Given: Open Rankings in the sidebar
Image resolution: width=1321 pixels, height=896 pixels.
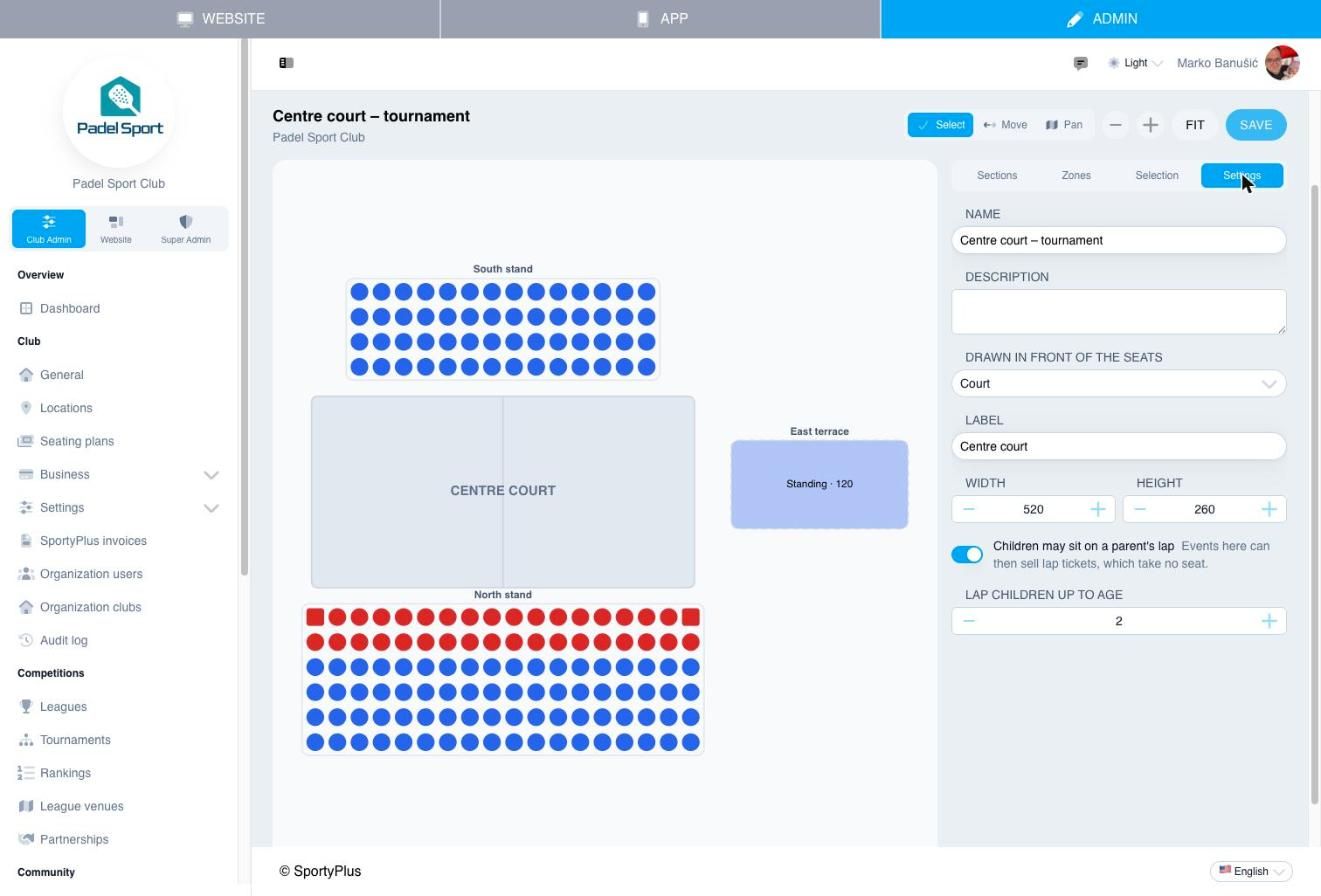Looking at the screenshot, I should click(65, 773).
